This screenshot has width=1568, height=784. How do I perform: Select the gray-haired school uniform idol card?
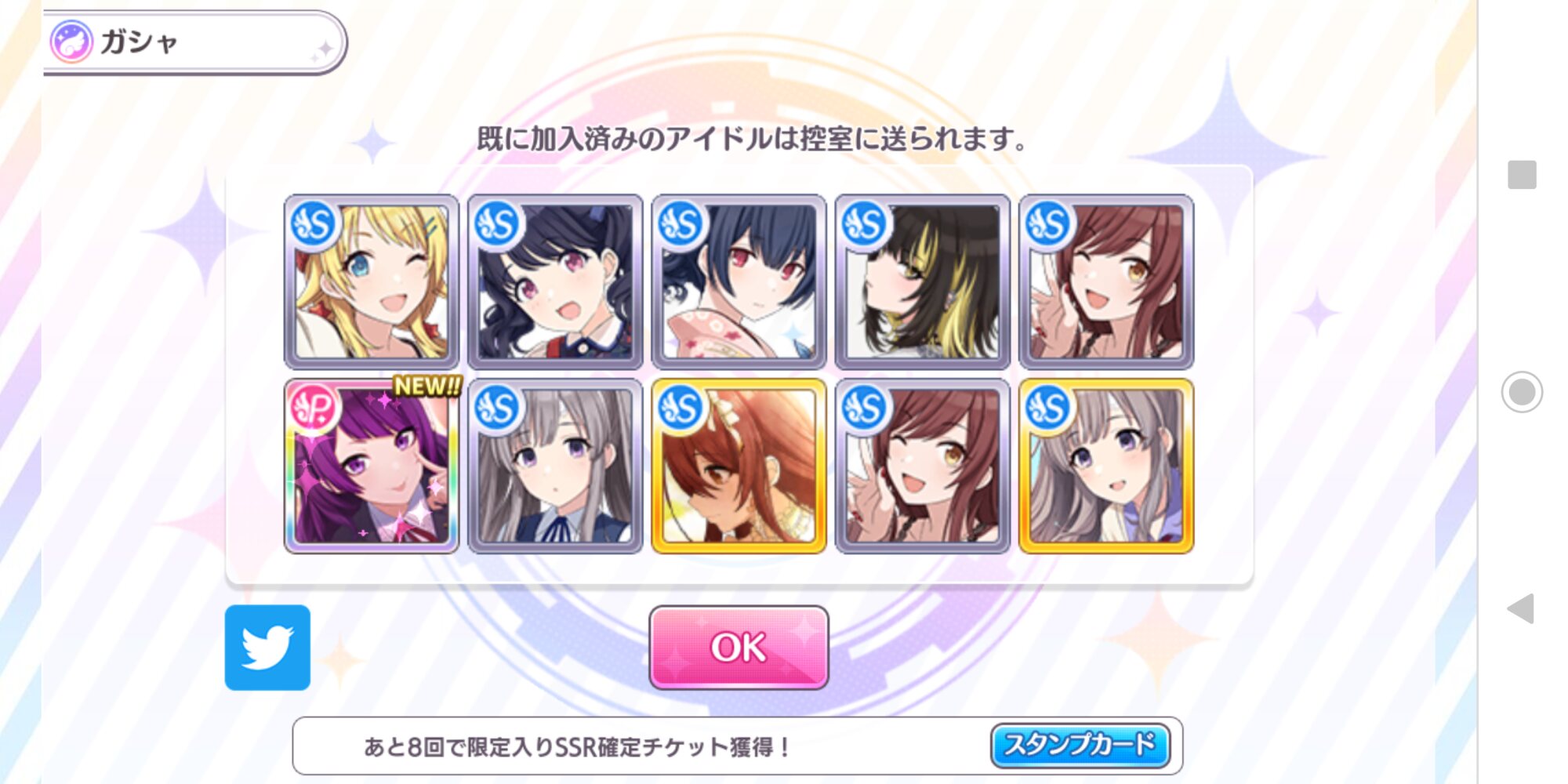(555, 466)
